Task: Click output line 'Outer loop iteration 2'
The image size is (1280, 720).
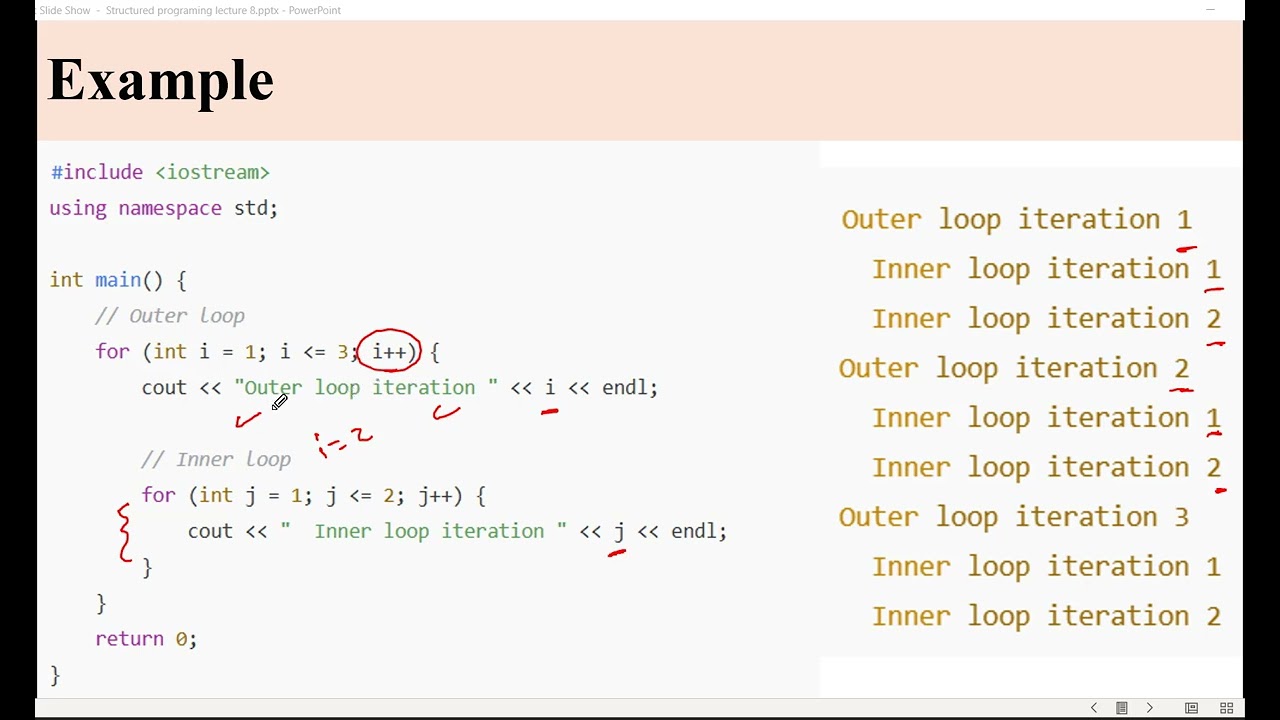Action: click(x=1014, y=368)
